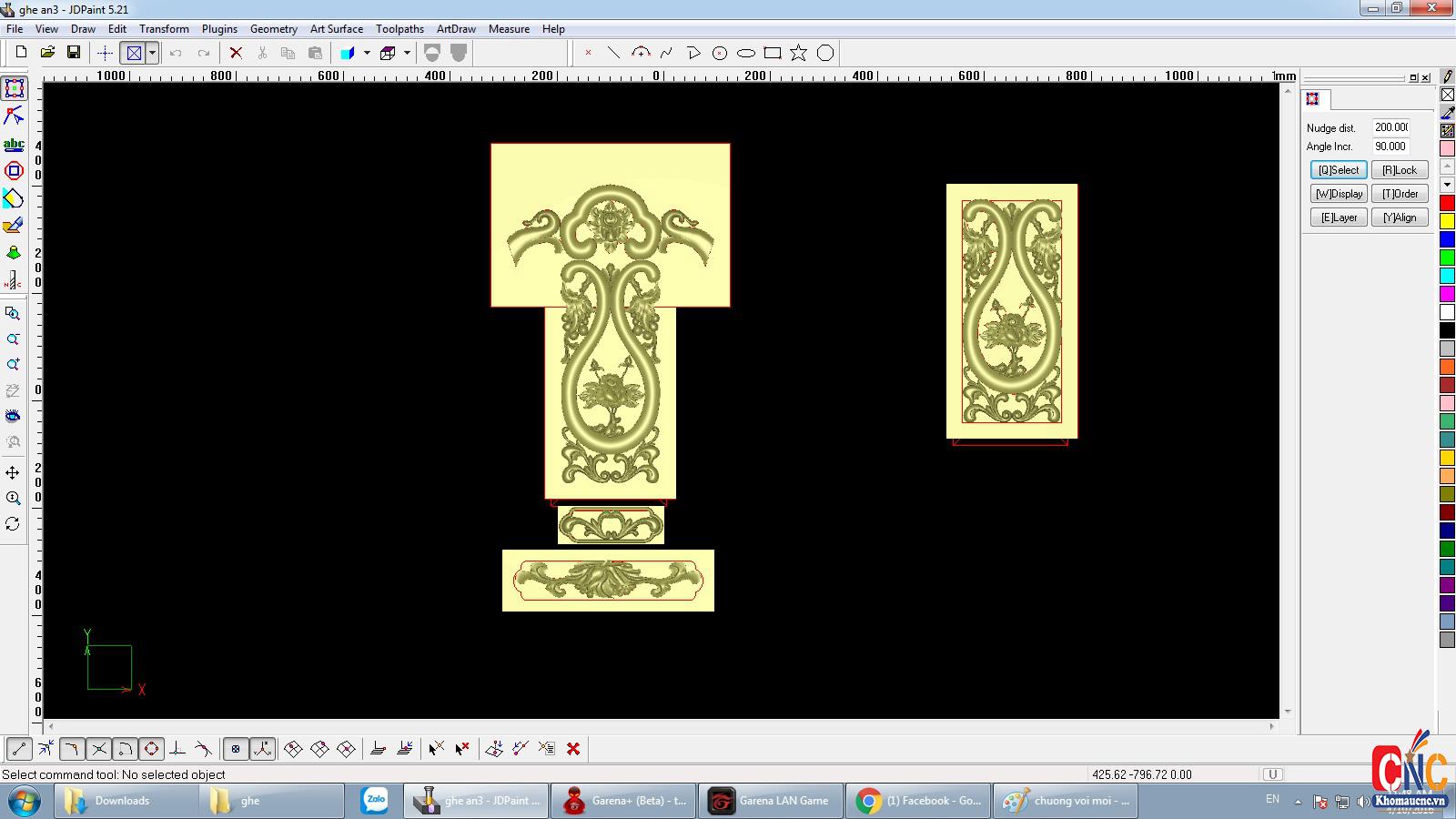
Task: Open dropdown beside the blue cube icon
Action: tap(367, 53)
